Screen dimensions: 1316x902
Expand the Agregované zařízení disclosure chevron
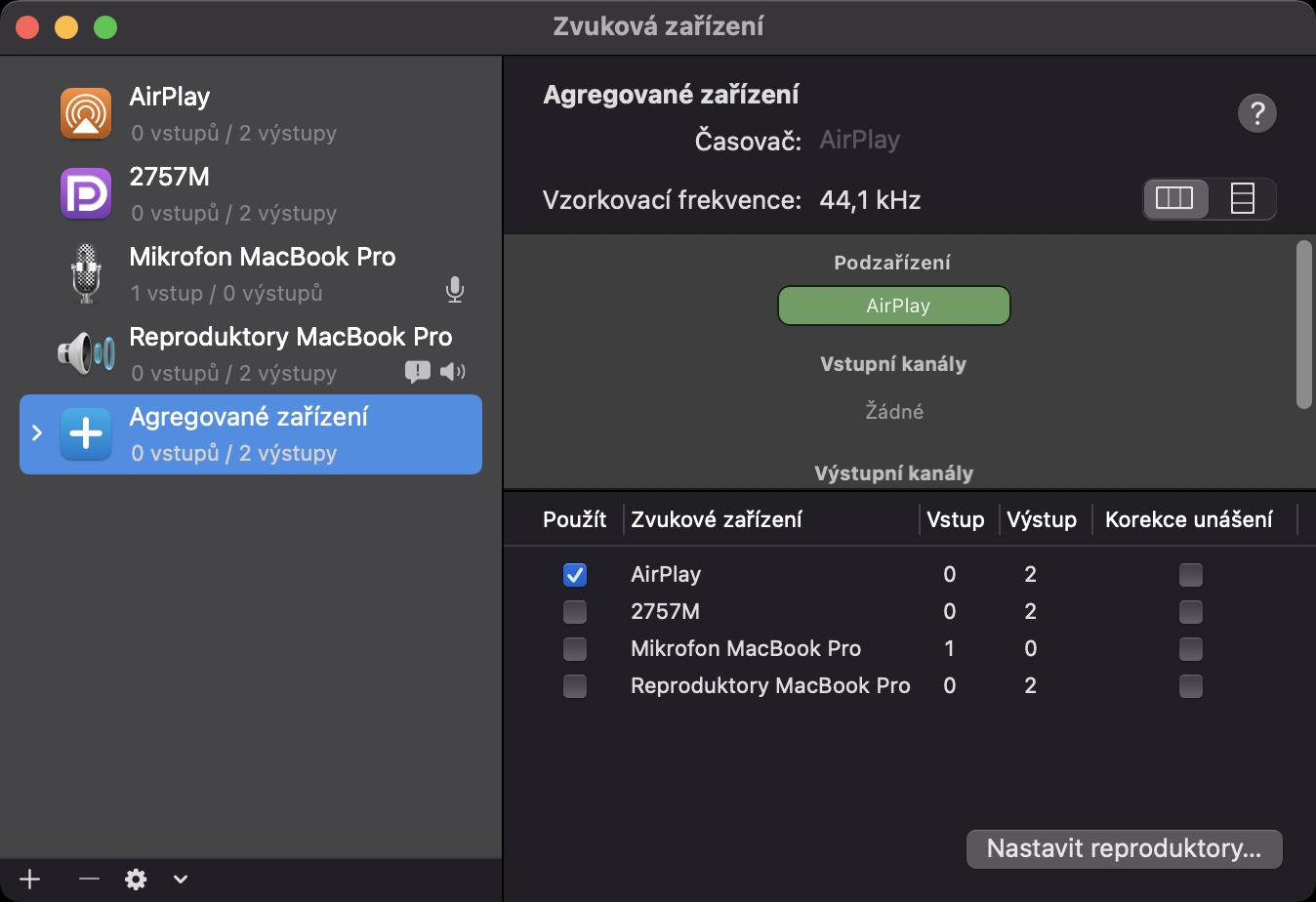(x=37, y=432)
